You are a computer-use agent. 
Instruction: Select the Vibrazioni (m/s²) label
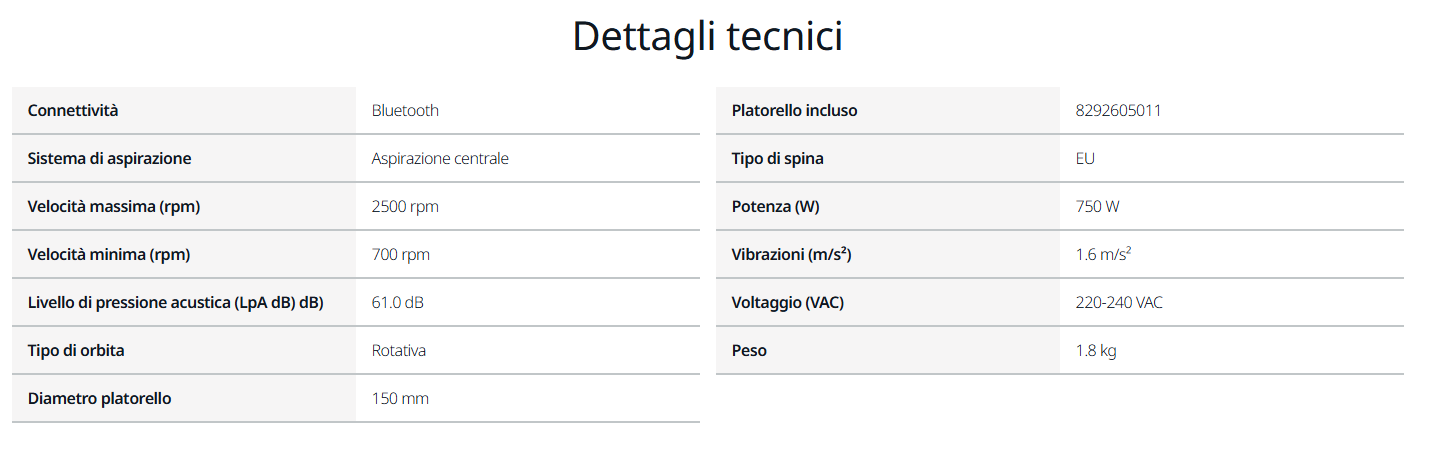[x=792, y=254]
